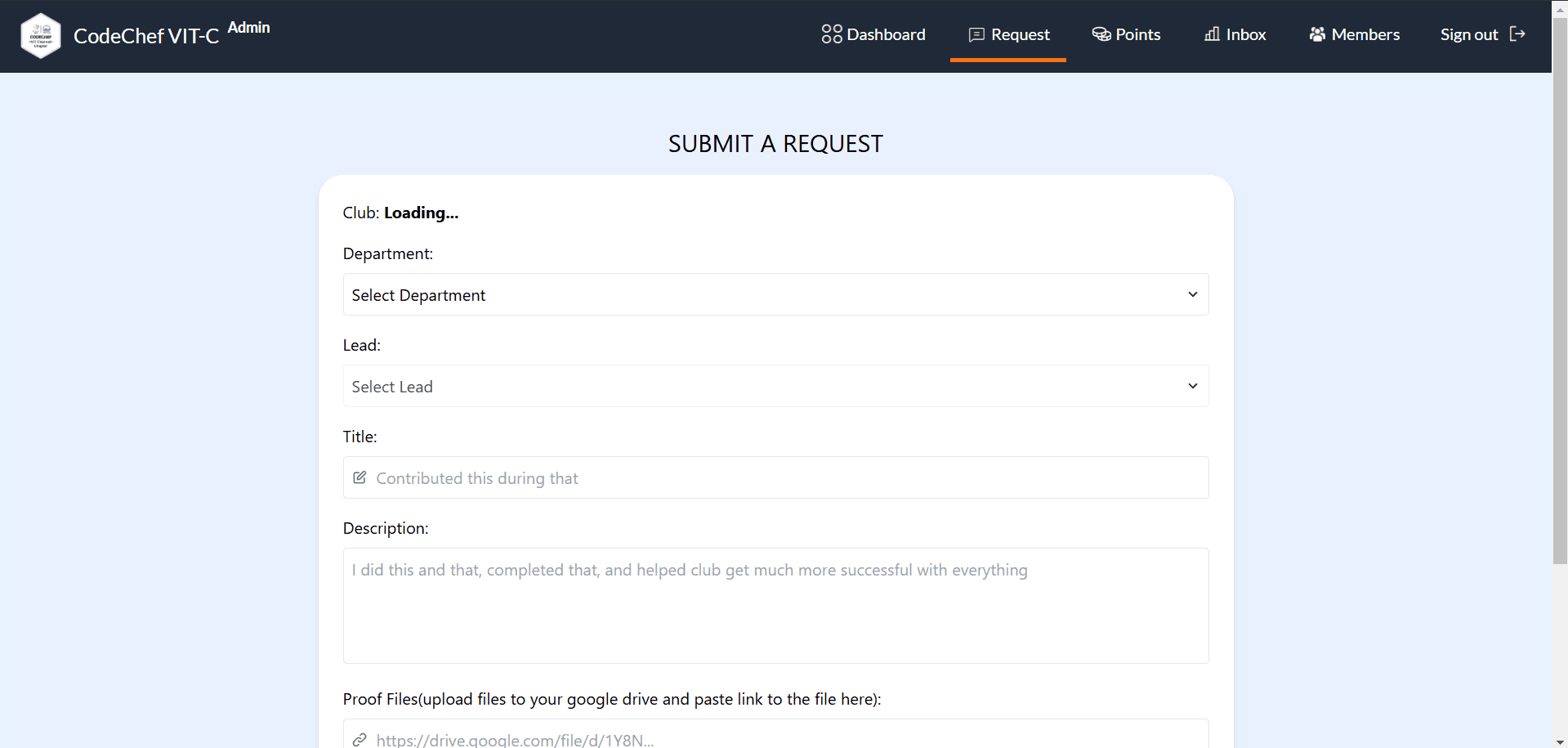This screenshot has height=748, width=1568.
Task: Click the SUBMIT A REQUEST heading
Action: (x=775, y=144)
